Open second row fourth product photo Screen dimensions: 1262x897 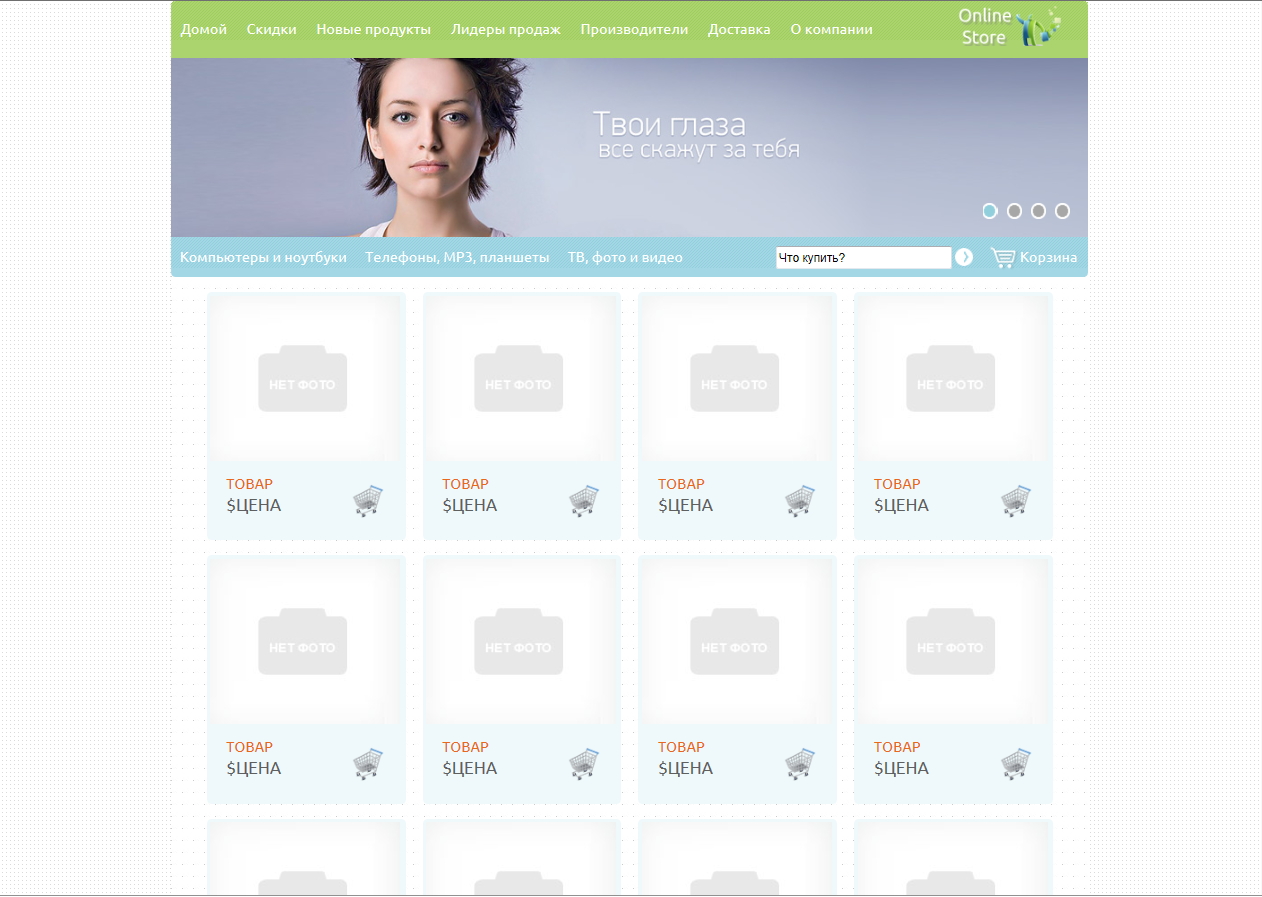point(951,642)
